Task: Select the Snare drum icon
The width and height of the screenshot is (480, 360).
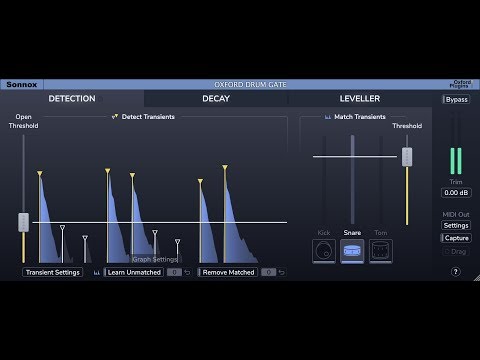Action: 352,251
